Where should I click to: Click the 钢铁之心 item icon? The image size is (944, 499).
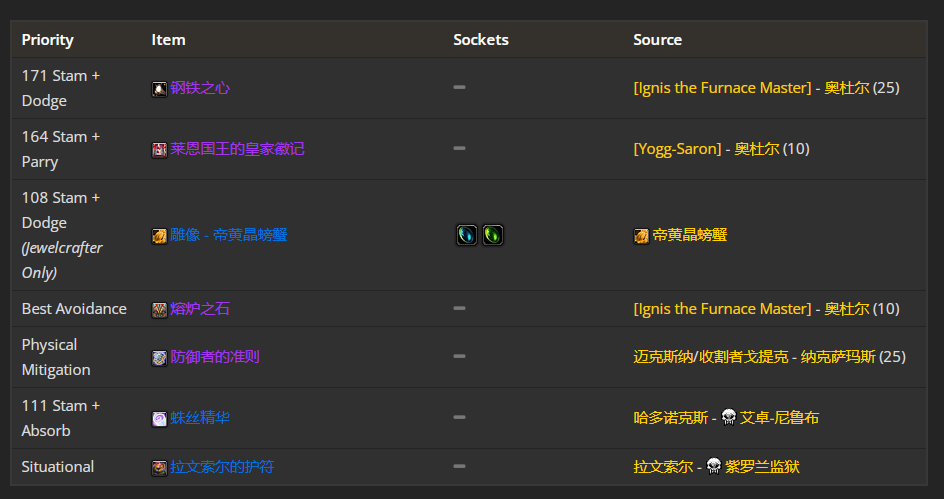coord(159,89)
